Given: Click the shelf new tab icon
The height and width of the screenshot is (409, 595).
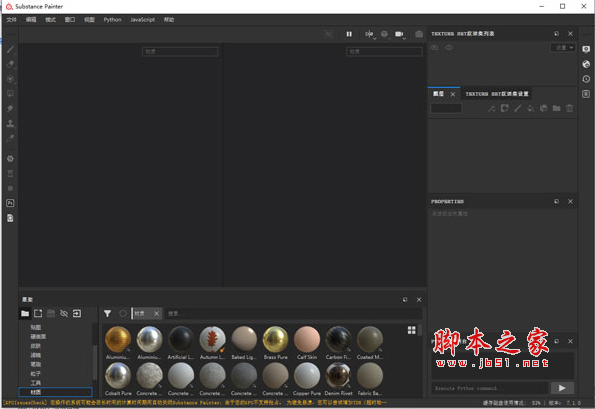Looking at the screenshot, I should pyautogui.click(x=38, y=313).
